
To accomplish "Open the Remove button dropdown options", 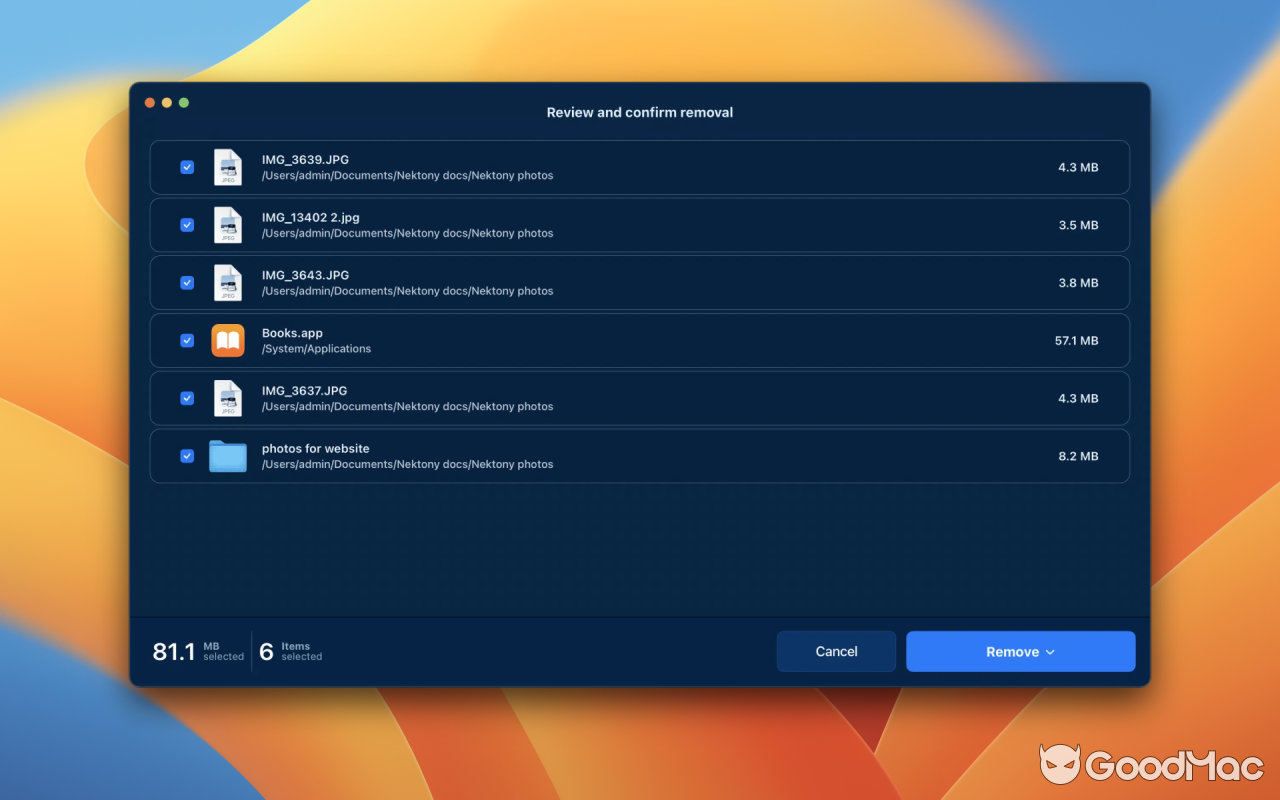I will (x=1050, y=651).
